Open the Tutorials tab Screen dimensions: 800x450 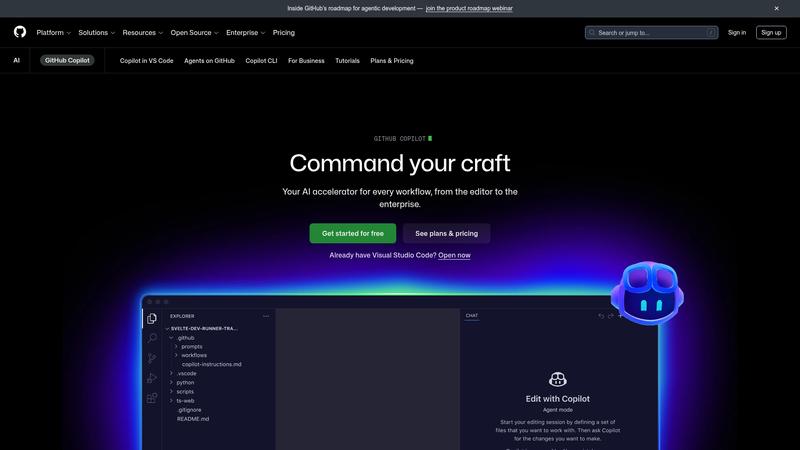point(347,61)
